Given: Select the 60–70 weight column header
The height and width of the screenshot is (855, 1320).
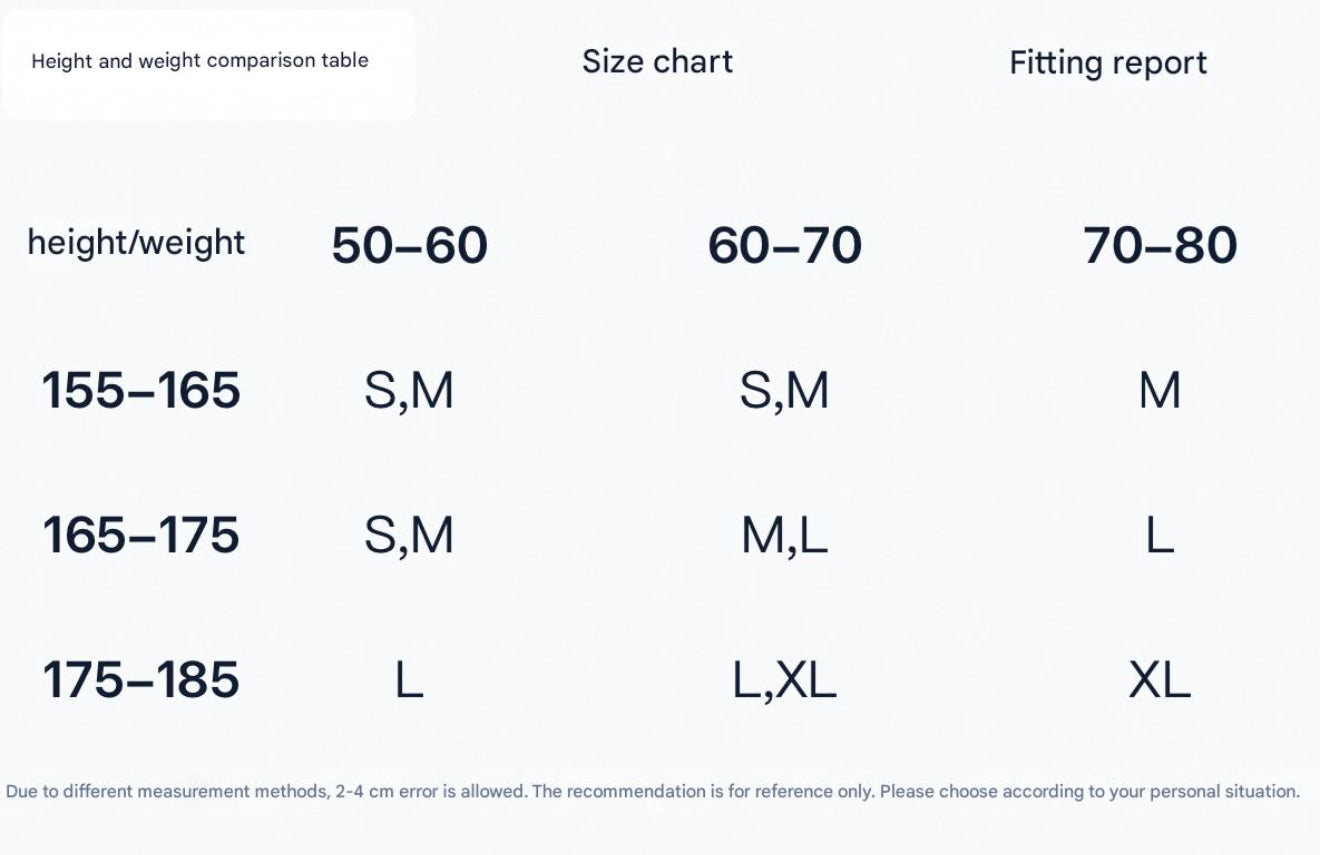Looking at the screenshot, I should [x=784, y=245].
